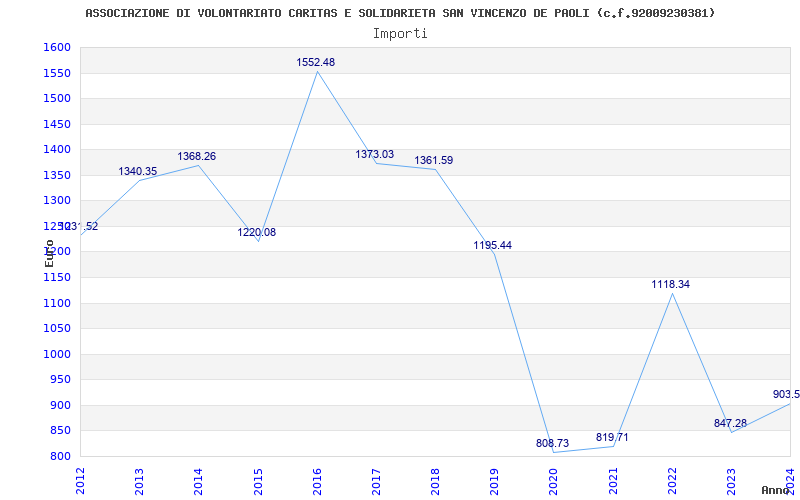Click the x-axis year label 2020
800x500 pixels.
click(554, 481)
